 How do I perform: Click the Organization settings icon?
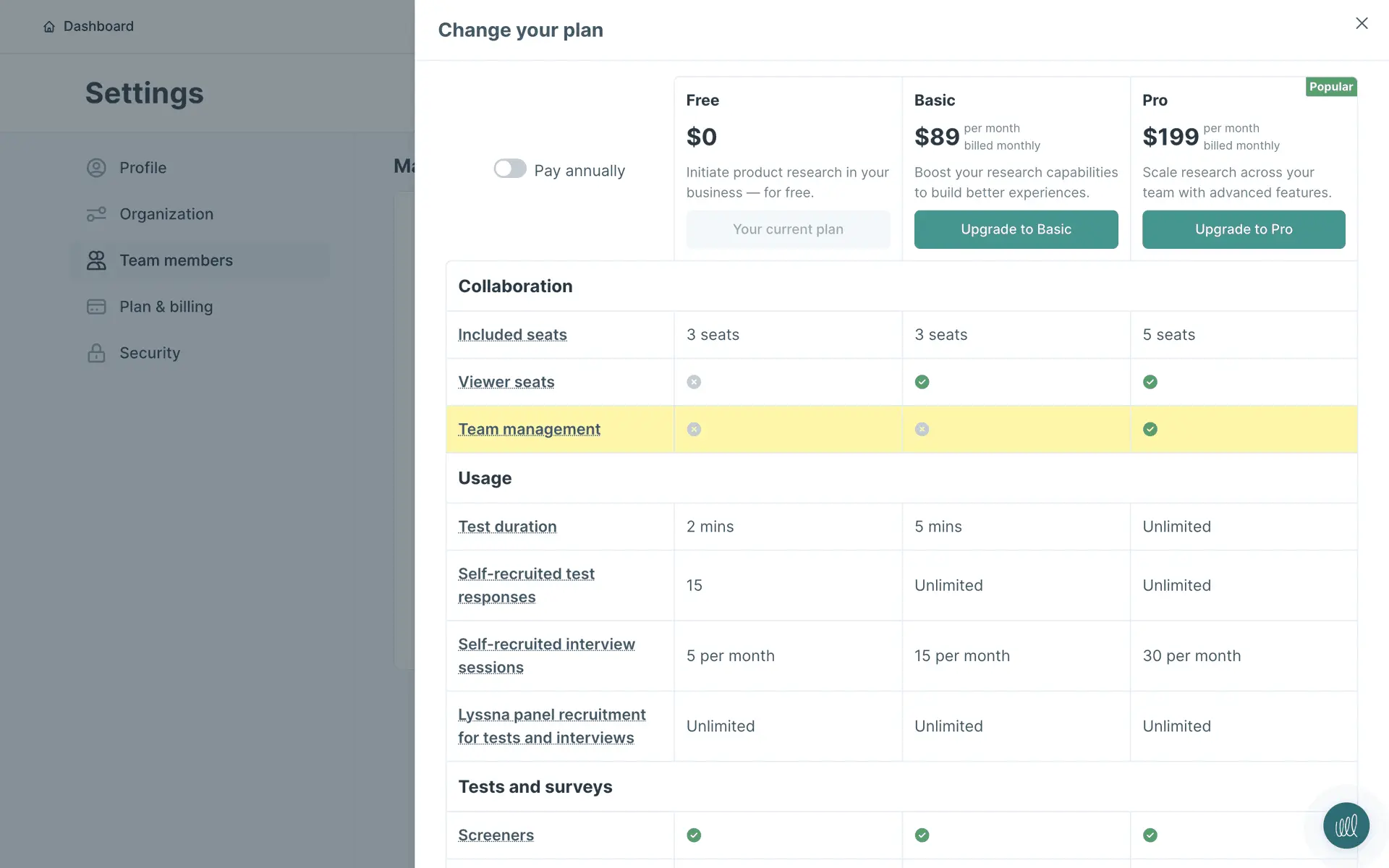pyautogui.click(x=96, y=214)
